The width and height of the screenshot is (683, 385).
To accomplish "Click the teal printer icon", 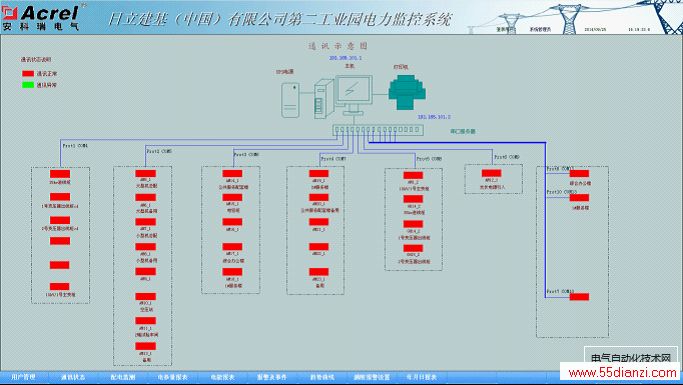I will tap(407, 92).
